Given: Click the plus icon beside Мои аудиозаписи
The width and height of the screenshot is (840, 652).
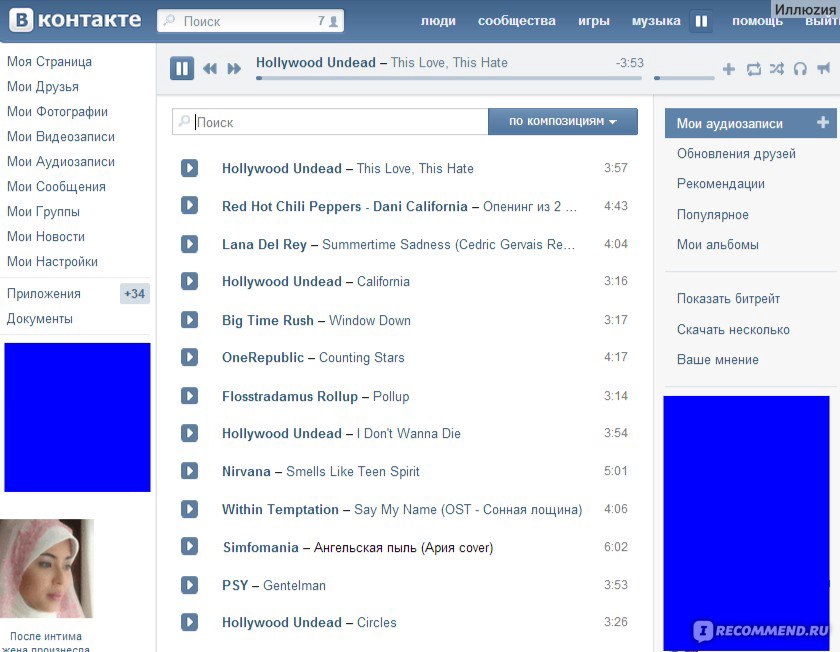Looking at the screenshot, I should [823, 123].
